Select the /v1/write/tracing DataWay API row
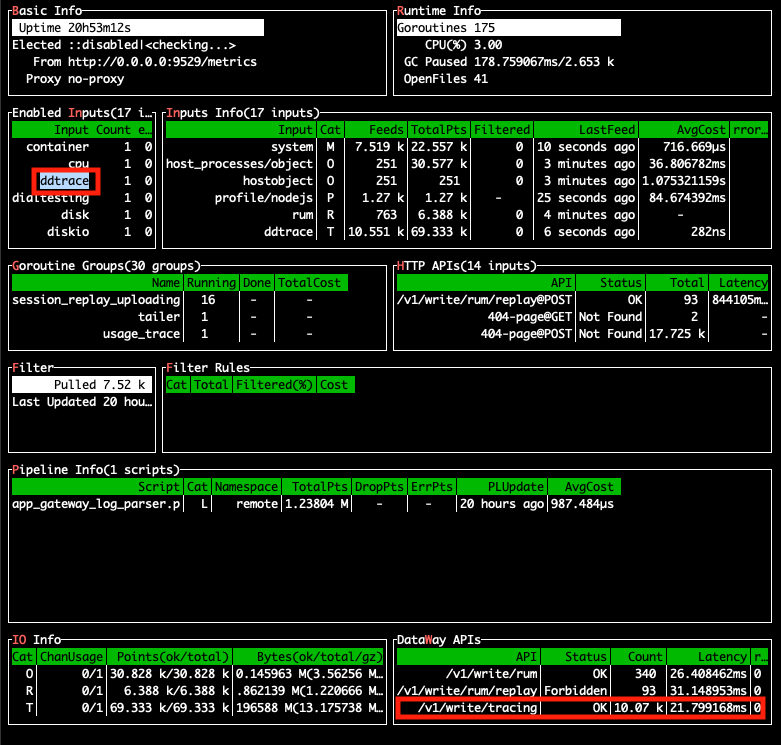 click(x=580, y=708)
